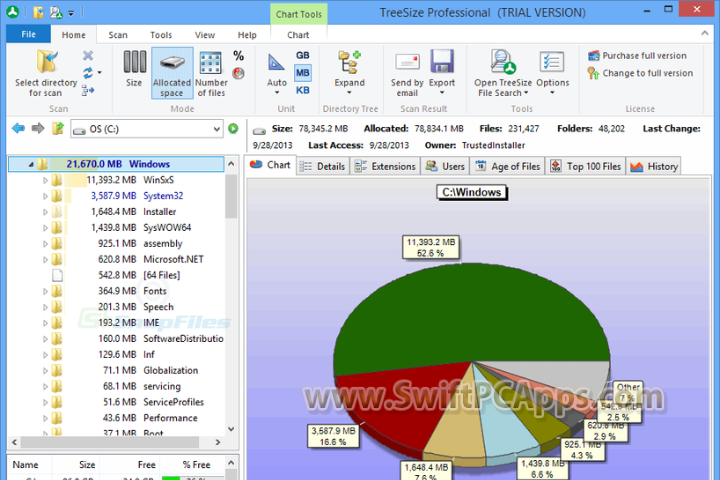The height and width of the screenshot is (480, 720).
Task: Open the File menu
Action: [x=28, y=34]
